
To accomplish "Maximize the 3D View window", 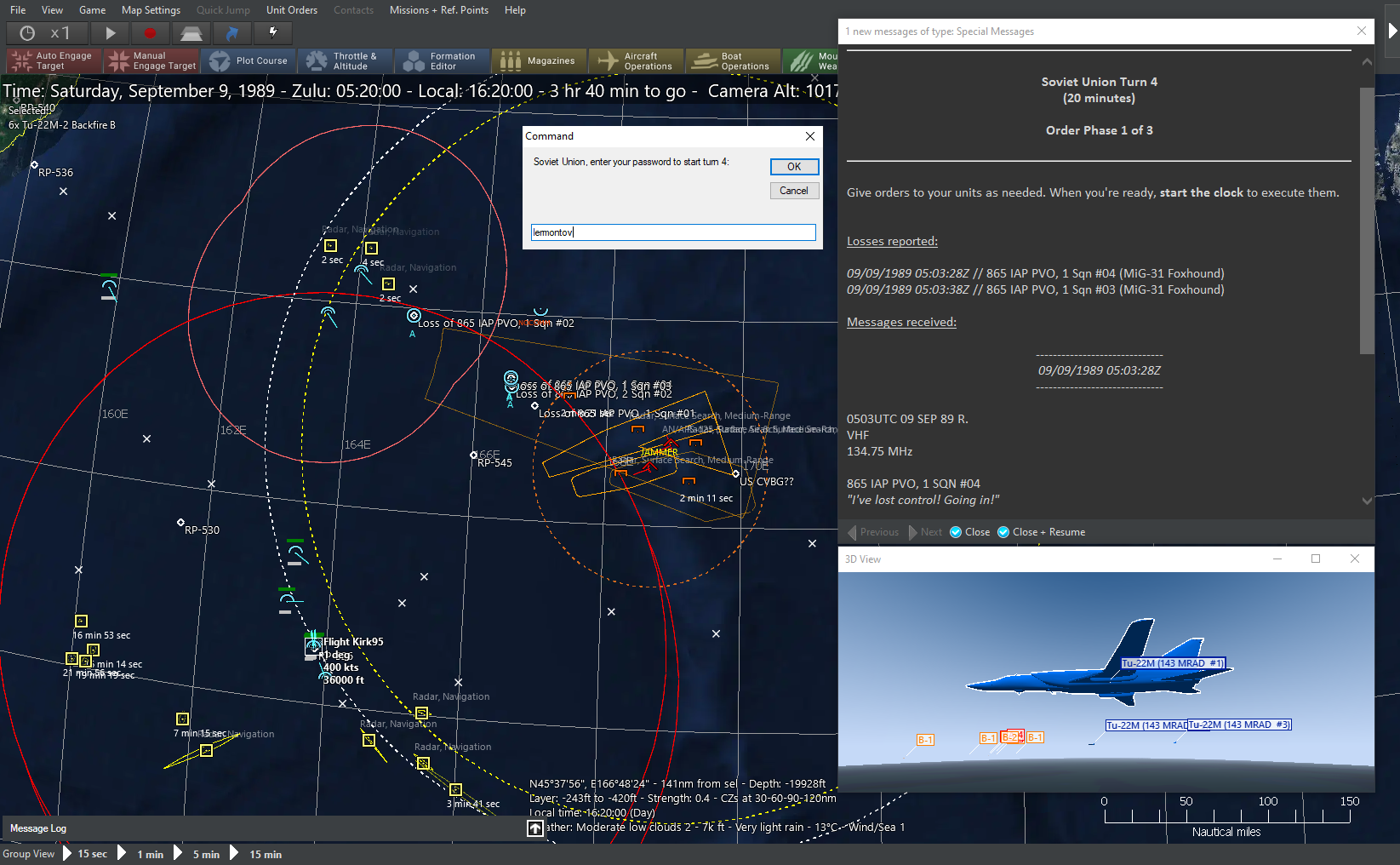I will point(1316,559).
